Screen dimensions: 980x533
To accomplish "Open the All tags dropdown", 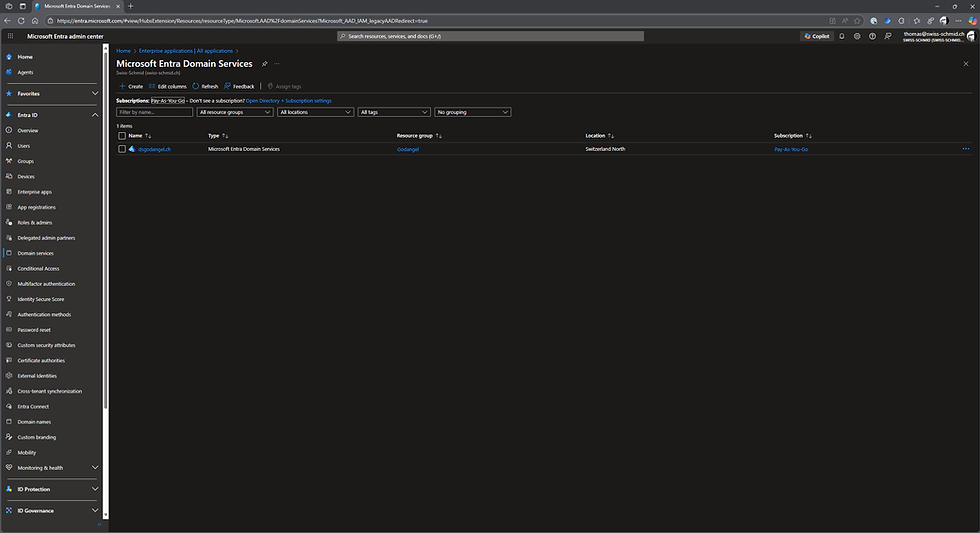I will (x=394, y=112).
